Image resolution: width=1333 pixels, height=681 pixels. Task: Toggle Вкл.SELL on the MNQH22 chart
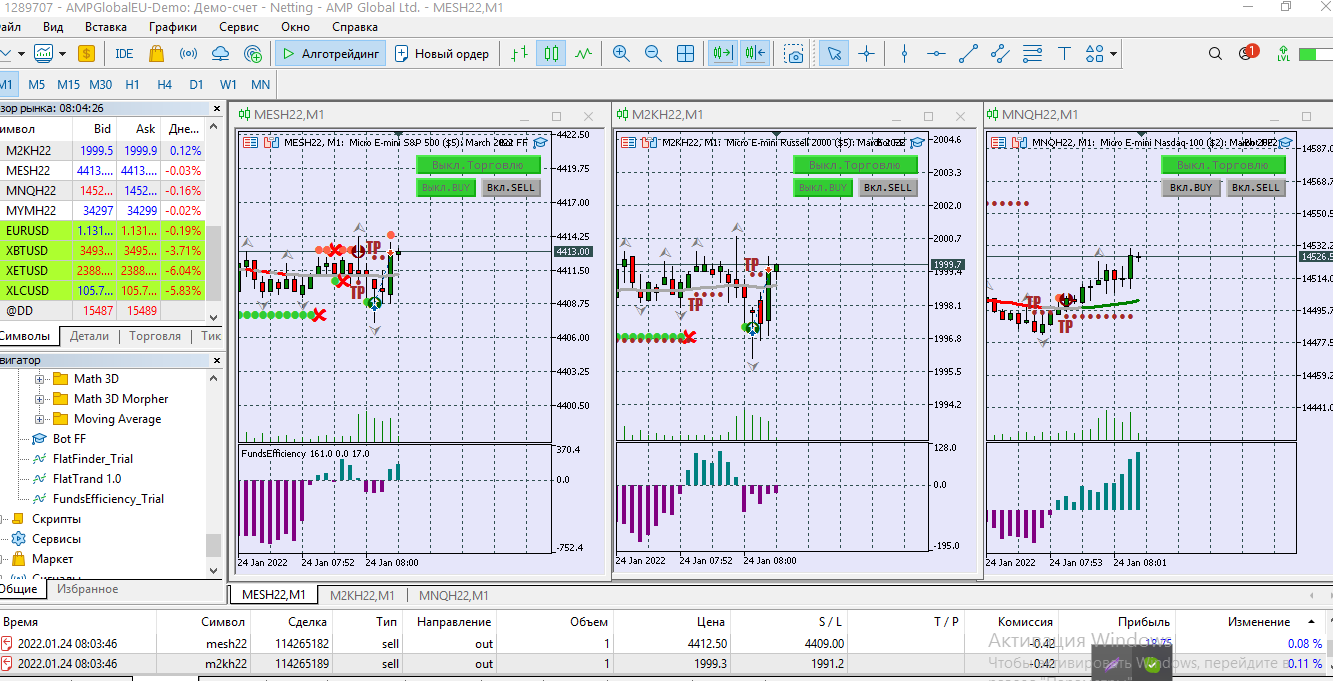(x=1255, y=188)
